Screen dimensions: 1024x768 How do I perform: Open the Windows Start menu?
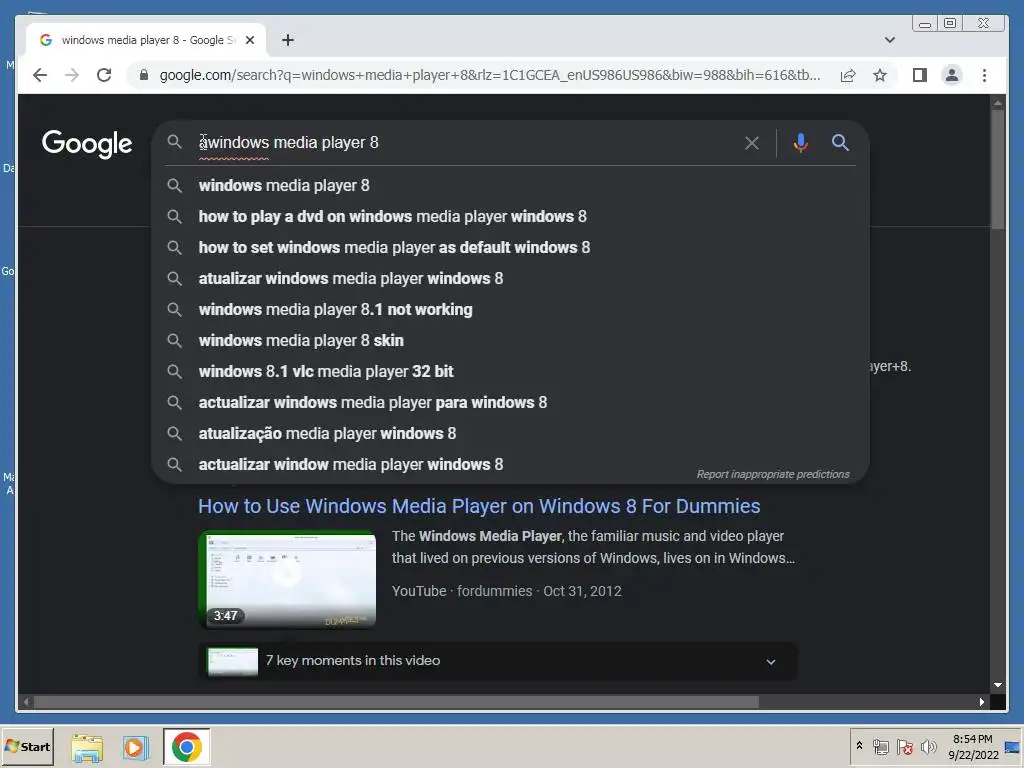27,746
